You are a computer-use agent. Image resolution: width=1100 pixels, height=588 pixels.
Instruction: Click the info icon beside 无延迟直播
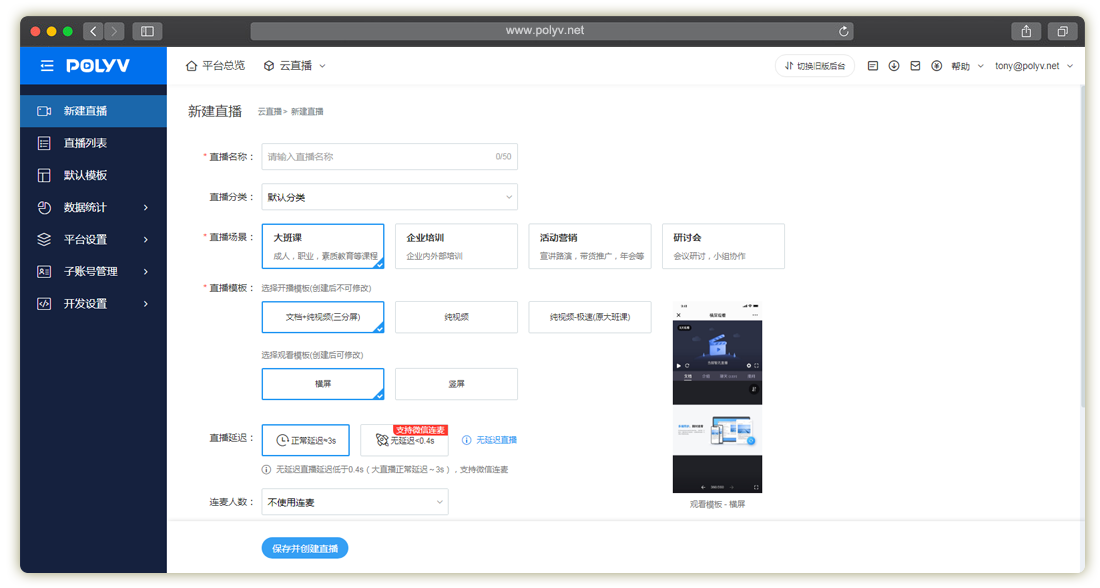click(466, 440)
